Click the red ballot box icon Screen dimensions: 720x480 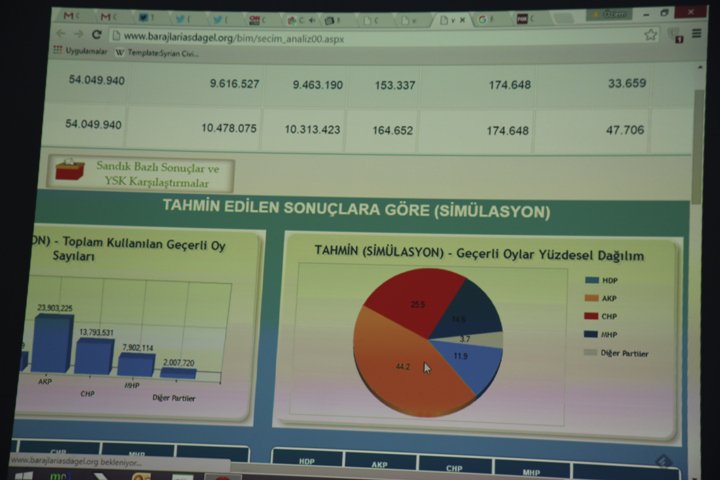[x=71, y=171]
